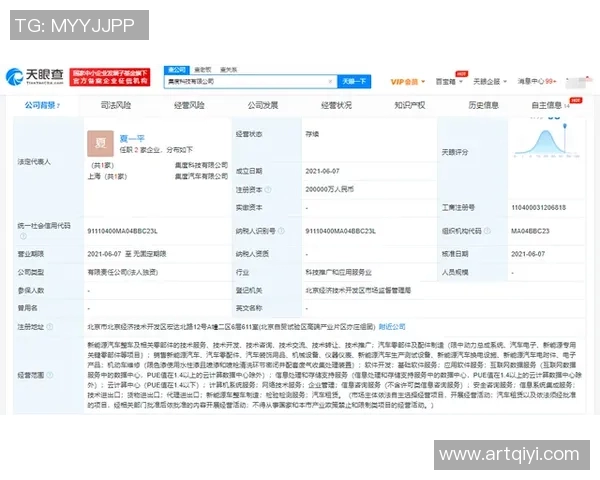
Task: Switch to the 历史信息 tab
Action: pyautogui.click(x=483, y=105)
